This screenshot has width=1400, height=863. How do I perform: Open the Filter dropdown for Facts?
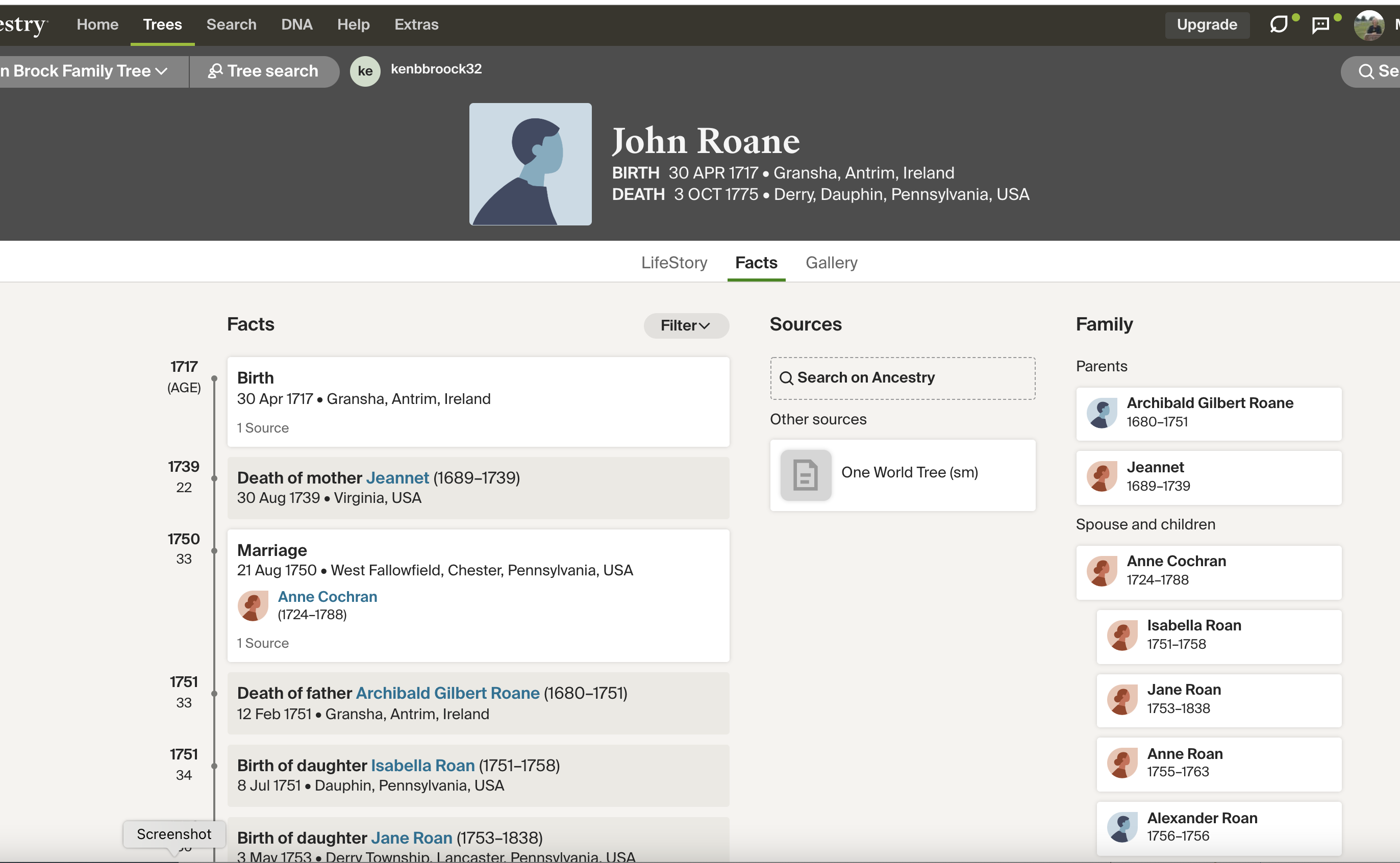[x=686, y=325]
